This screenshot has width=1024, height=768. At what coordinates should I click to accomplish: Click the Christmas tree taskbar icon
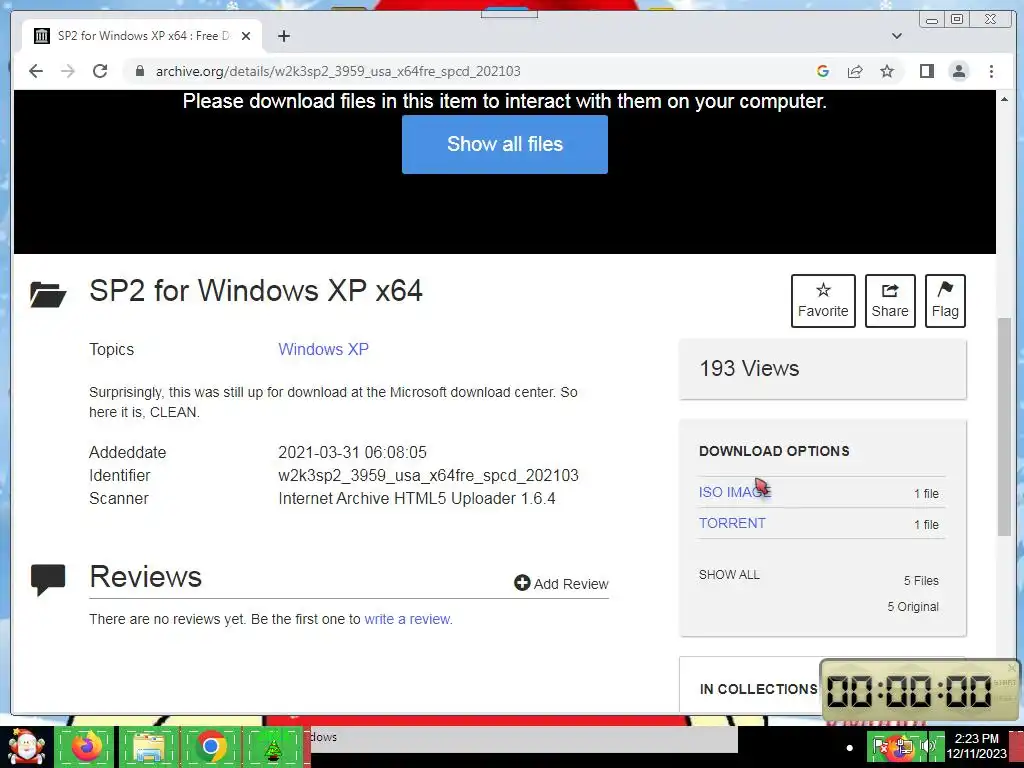coord(273,746)
